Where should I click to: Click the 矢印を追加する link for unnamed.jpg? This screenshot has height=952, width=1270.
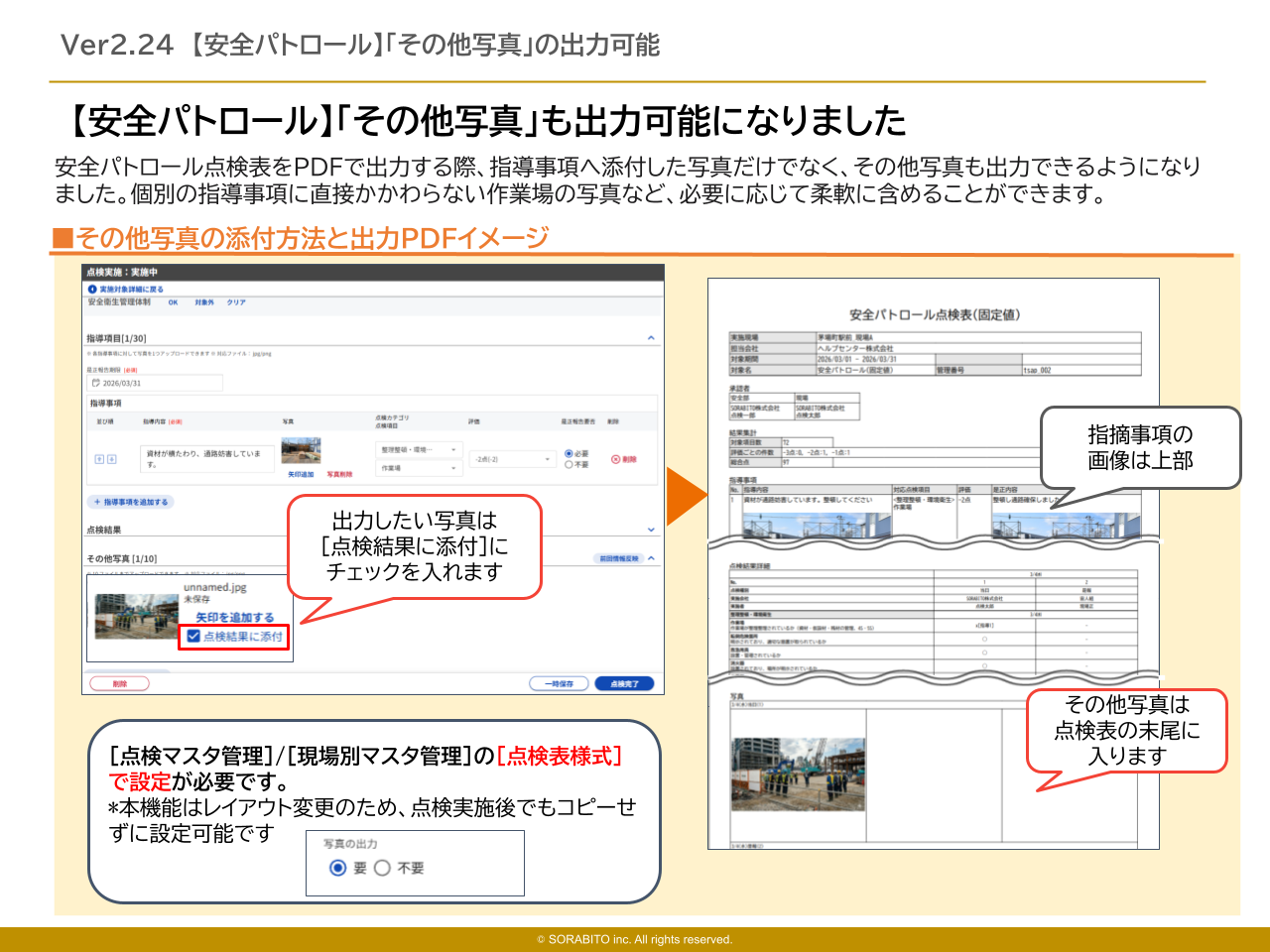point(234,617)
